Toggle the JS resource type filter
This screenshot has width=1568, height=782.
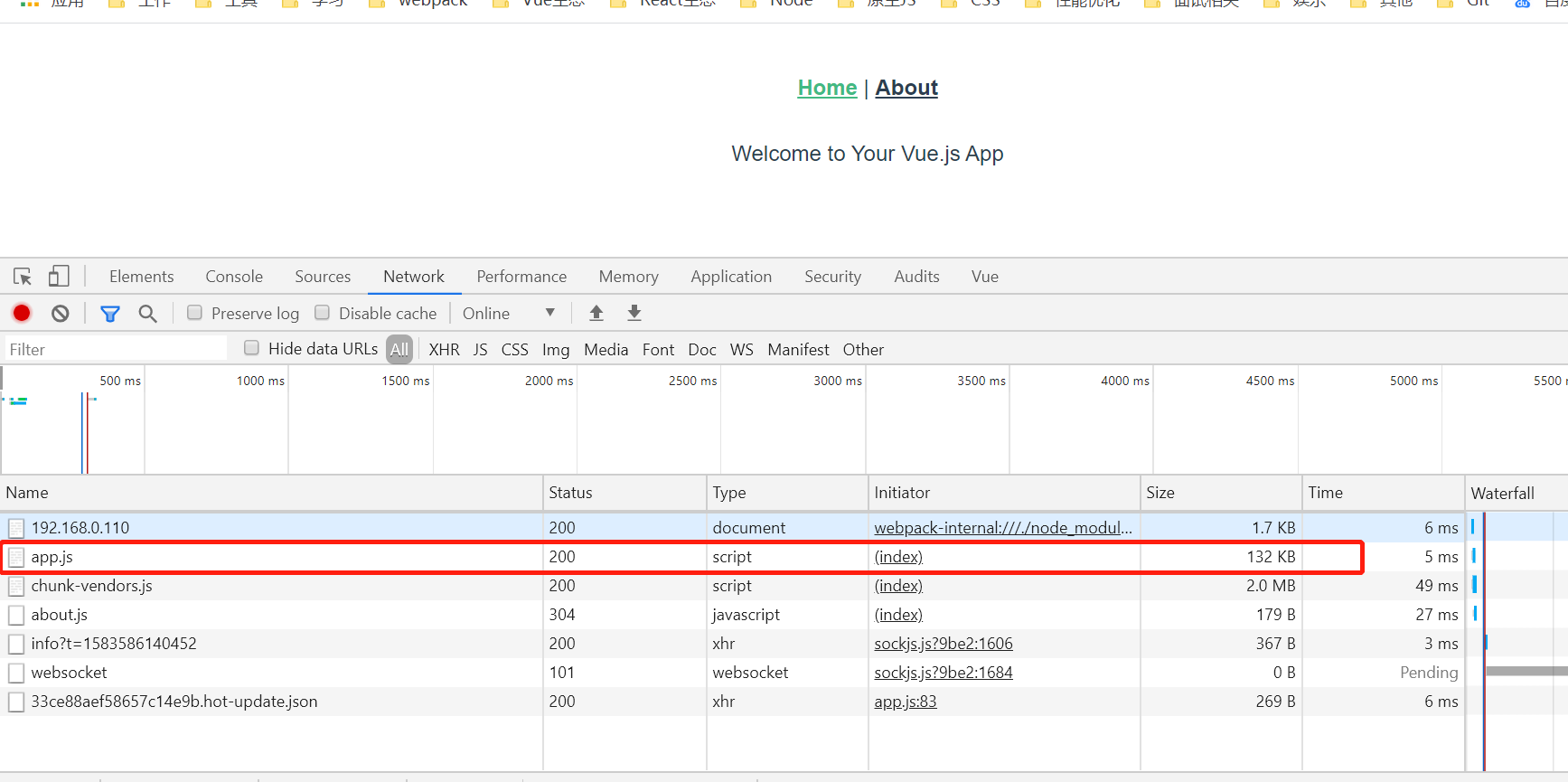(x=480, y=349)
